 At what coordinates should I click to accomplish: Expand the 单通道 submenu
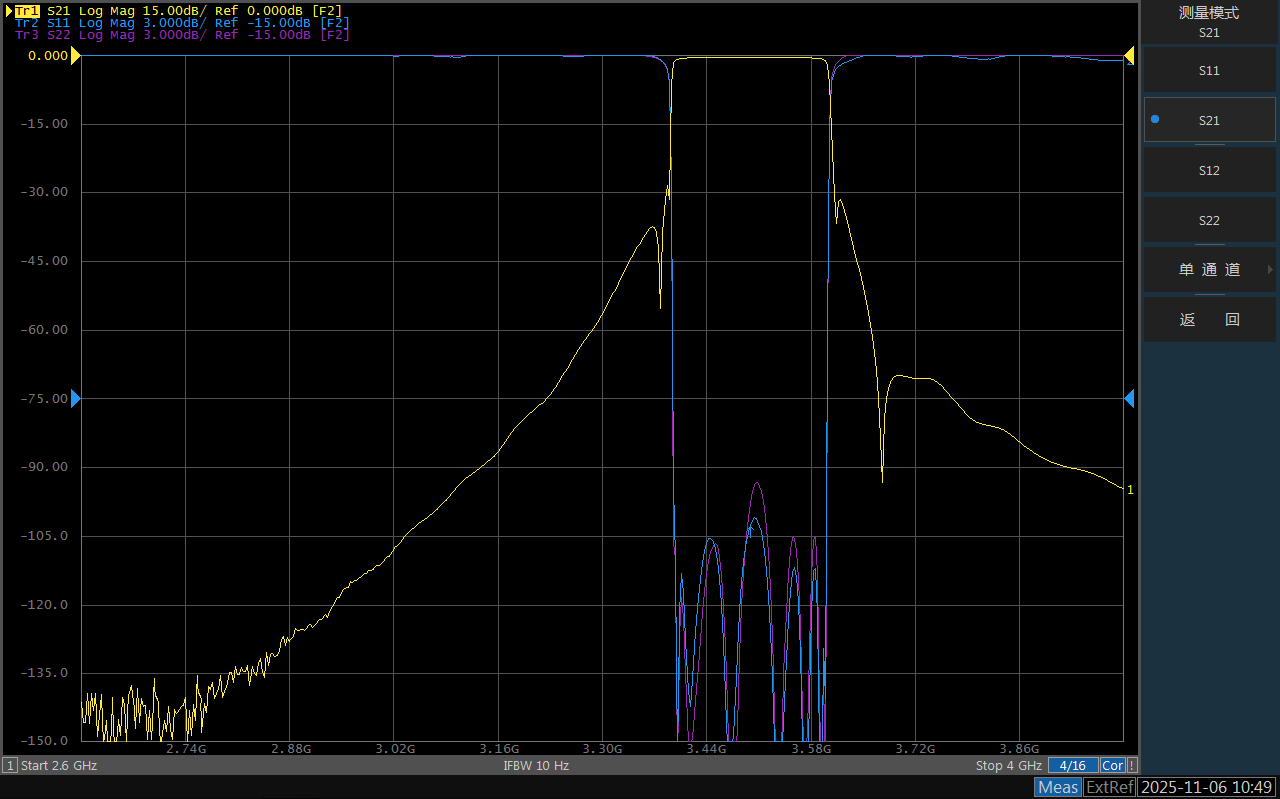tap(1209, 270)
